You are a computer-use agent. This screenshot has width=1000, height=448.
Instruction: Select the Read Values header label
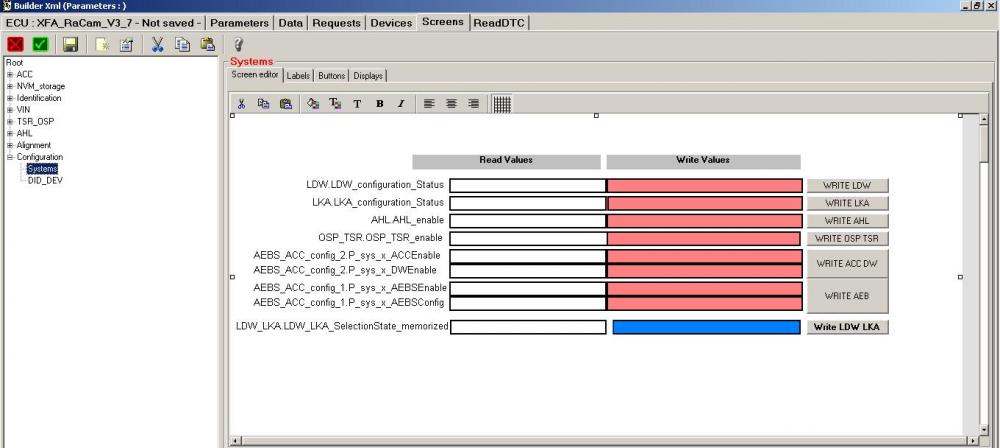506,161
